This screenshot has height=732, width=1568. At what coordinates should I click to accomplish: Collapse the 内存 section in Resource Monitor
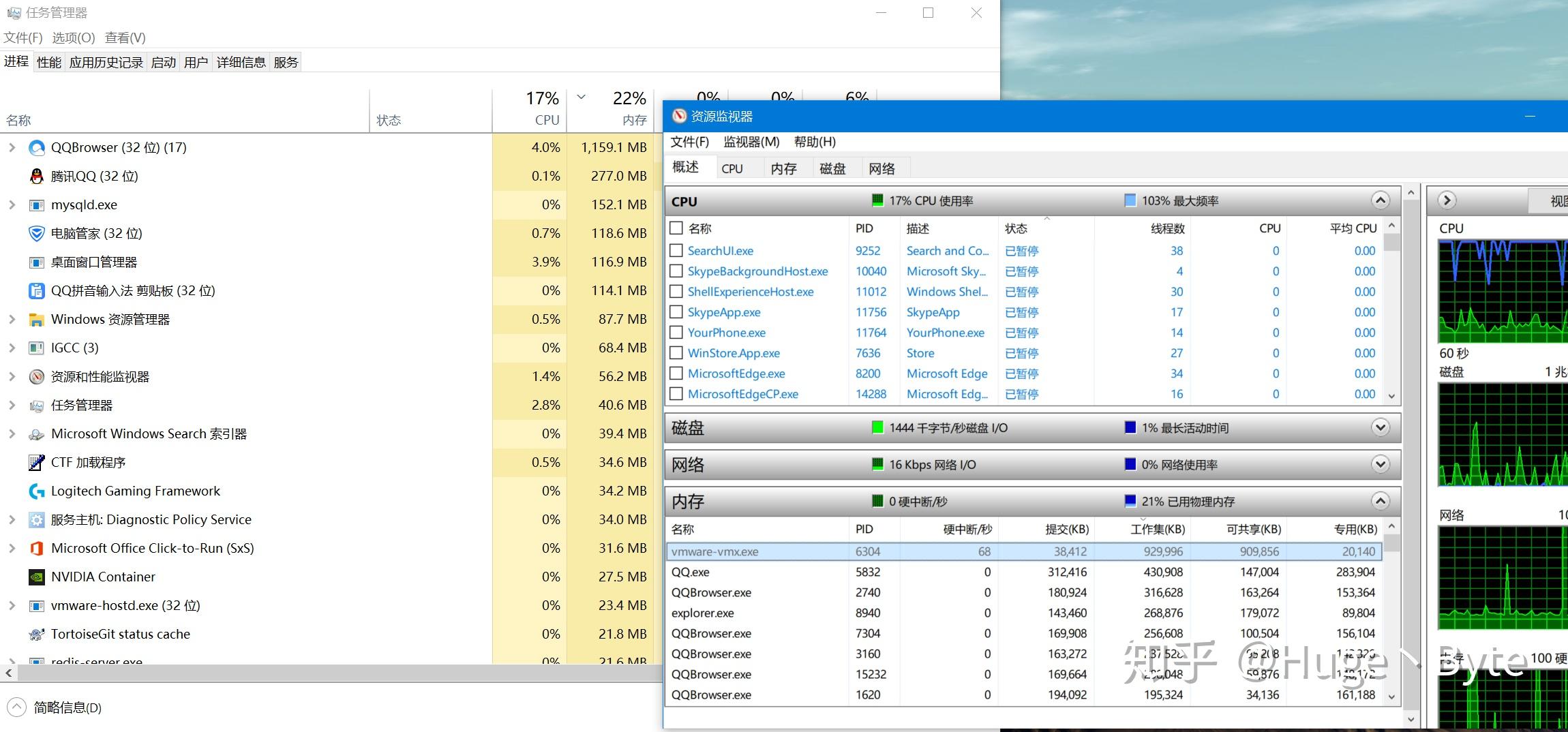(1381, 501)
